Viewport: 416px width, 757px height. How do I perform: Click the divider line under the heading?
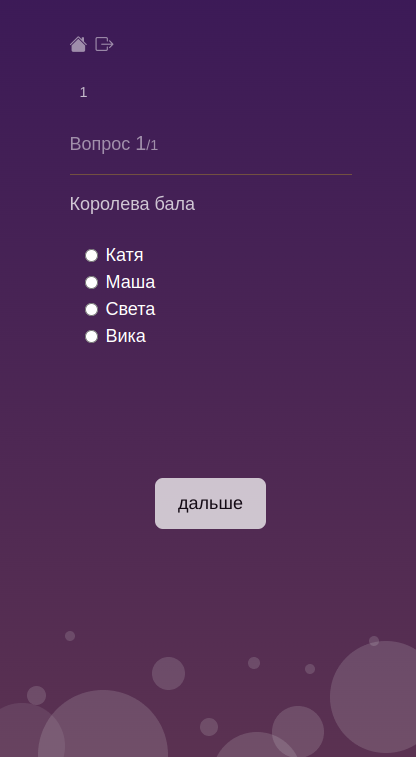(x=211, y=174)
